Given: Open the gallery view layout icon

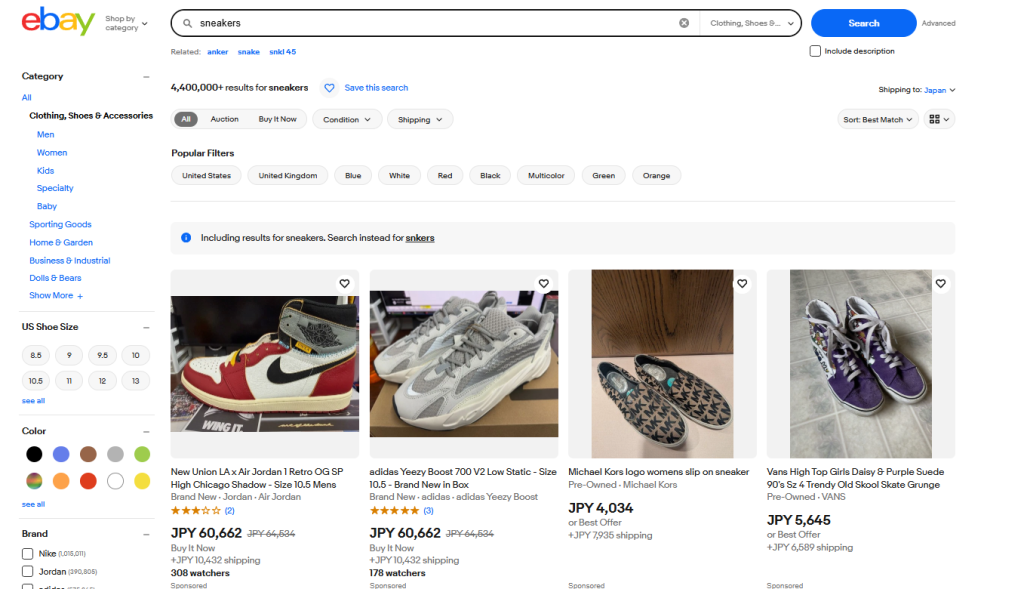Looking at the screenshot, I should pos(939,119).
